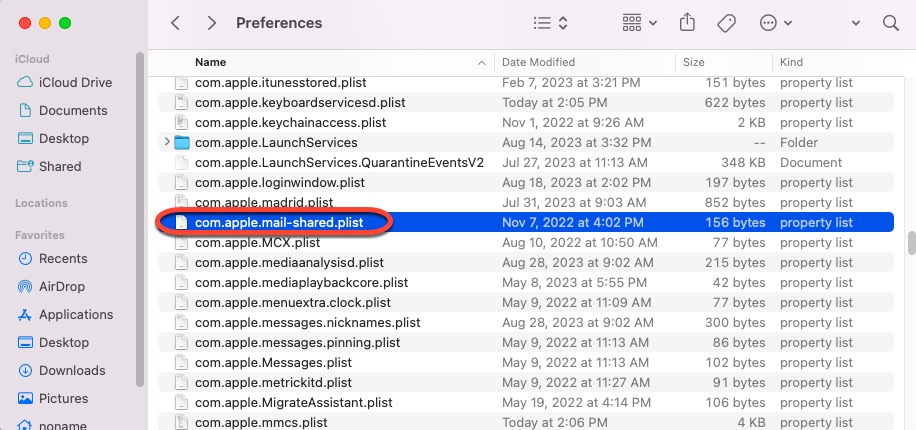916x430 pixels.
Task: Open the Search magnifier icon
Action: pyautogui.click(x=890, y=22)
